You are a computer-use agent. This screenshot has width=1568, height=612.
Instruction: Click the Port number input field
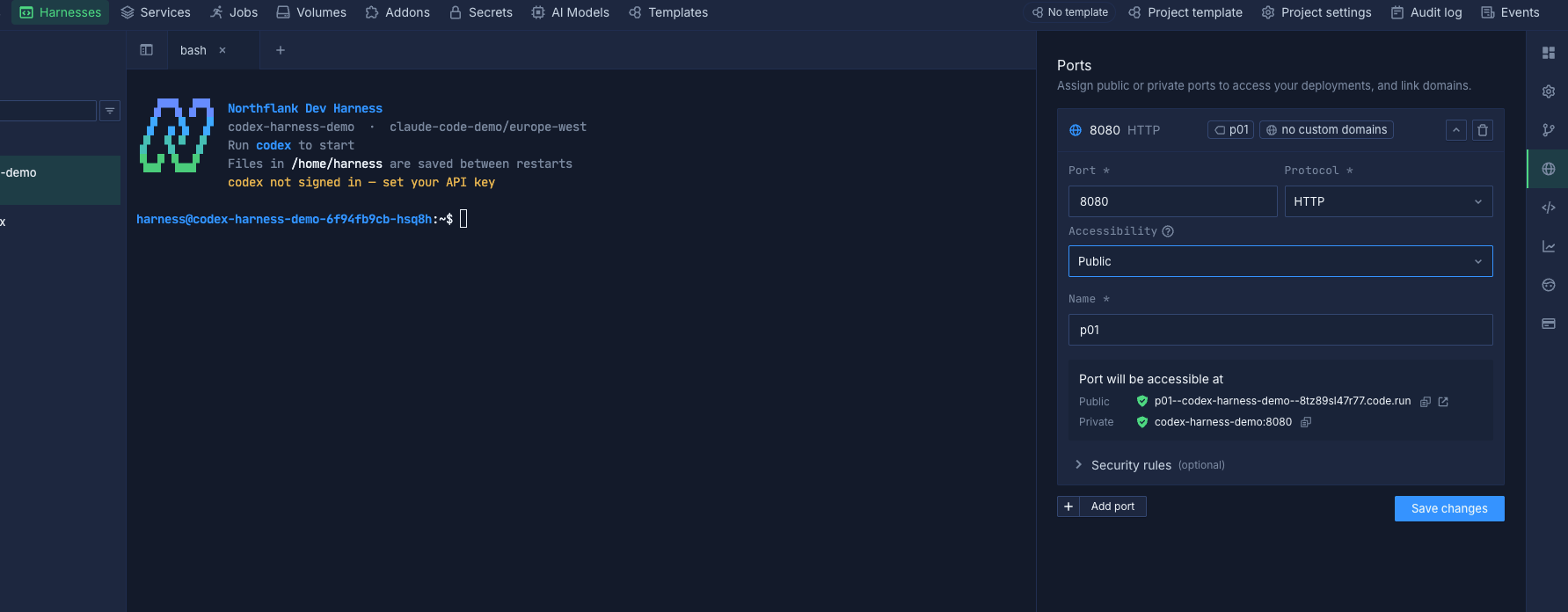pyautogui.click(x=1172, y=201)
